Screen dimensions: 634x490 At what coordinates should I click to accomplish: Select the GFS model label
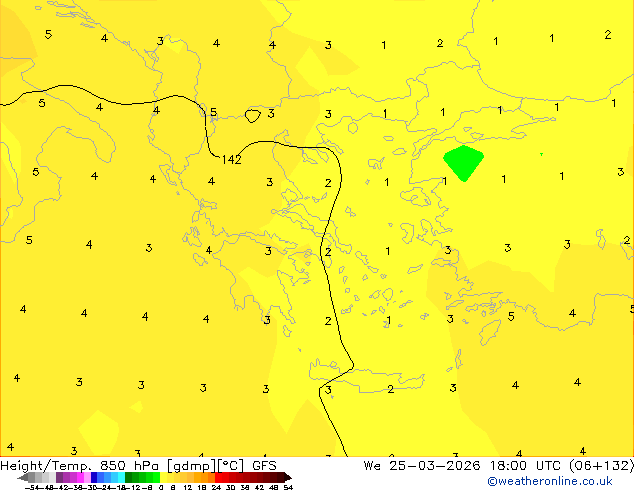click(264, 465)
